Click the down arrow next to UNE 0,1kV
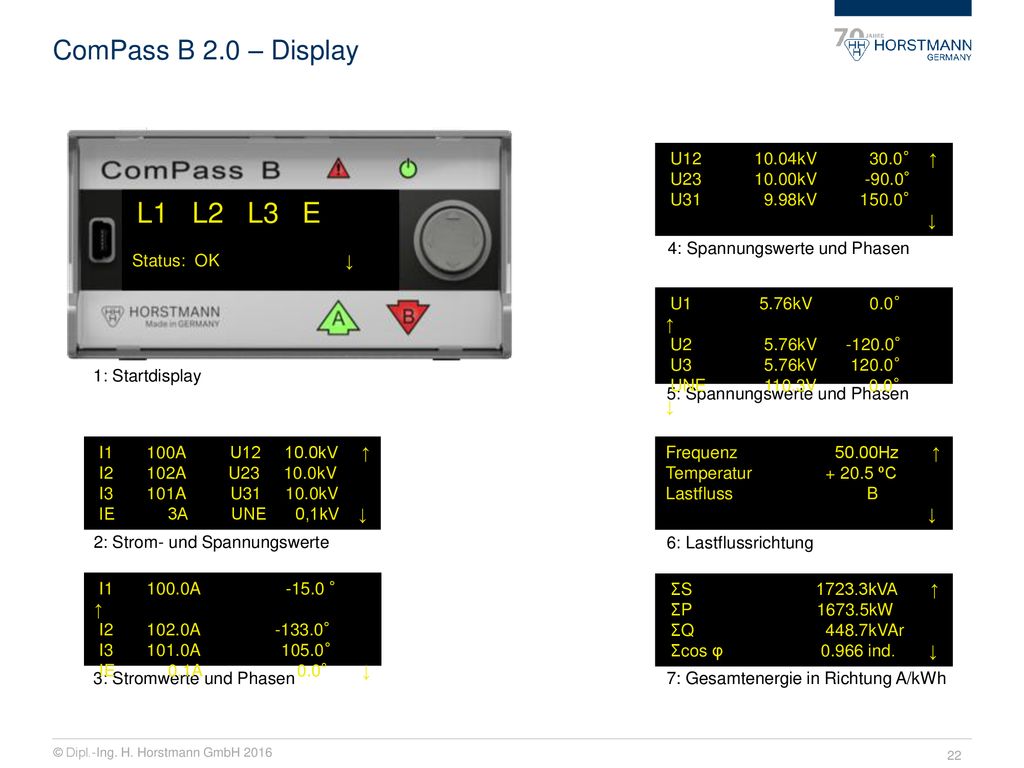The image size is (1024, 768). [363, 516]
